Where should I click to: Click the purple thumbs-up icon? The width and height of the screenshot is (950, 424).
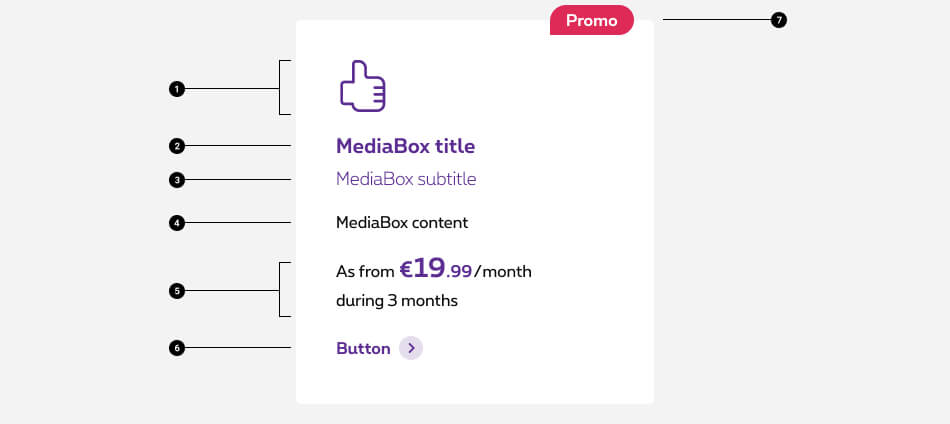362,86
